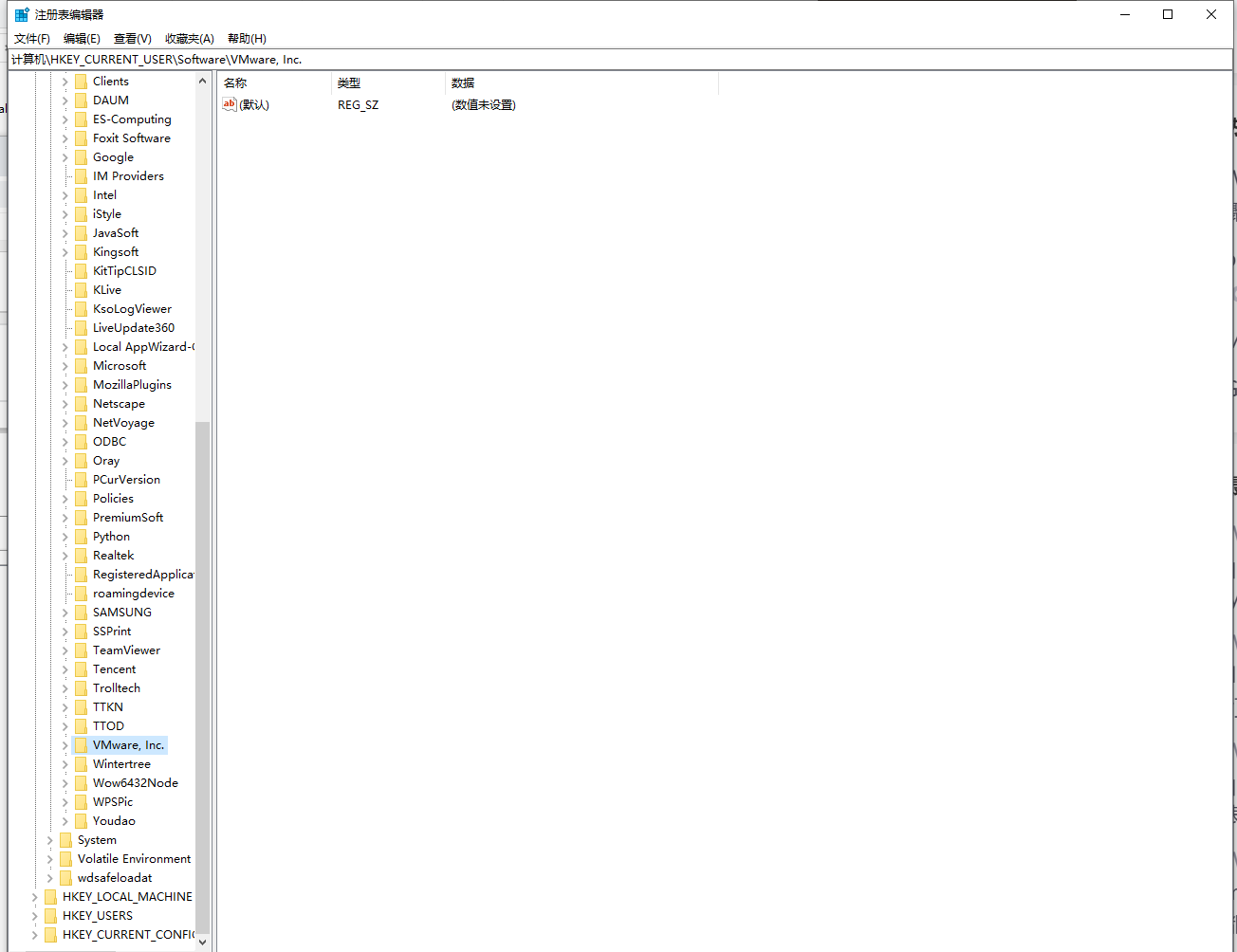
Task: Select the TTKN key
Action: coord(108,707)
